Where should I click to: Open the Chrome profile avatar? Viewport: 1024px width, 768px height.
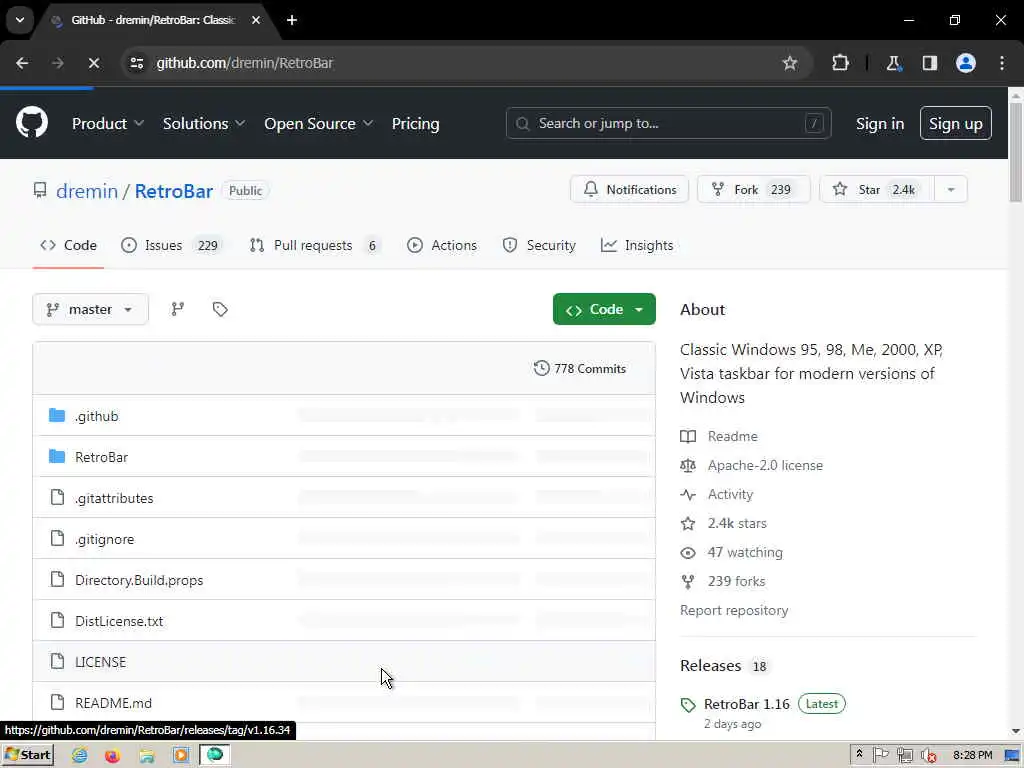(966, 63)
